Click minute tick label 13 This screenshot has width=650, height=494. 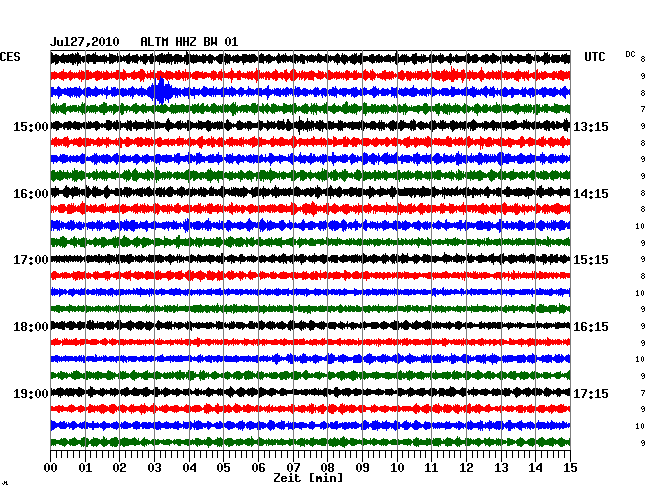[x=501, y=468]
